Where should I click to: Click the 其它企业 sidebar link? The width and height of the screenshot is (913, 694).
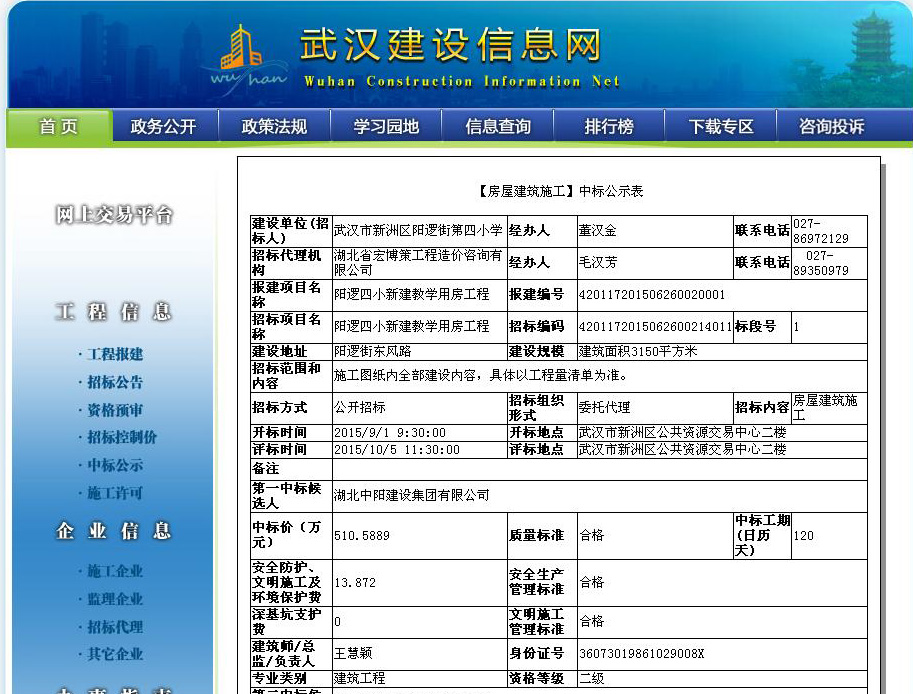114,654
